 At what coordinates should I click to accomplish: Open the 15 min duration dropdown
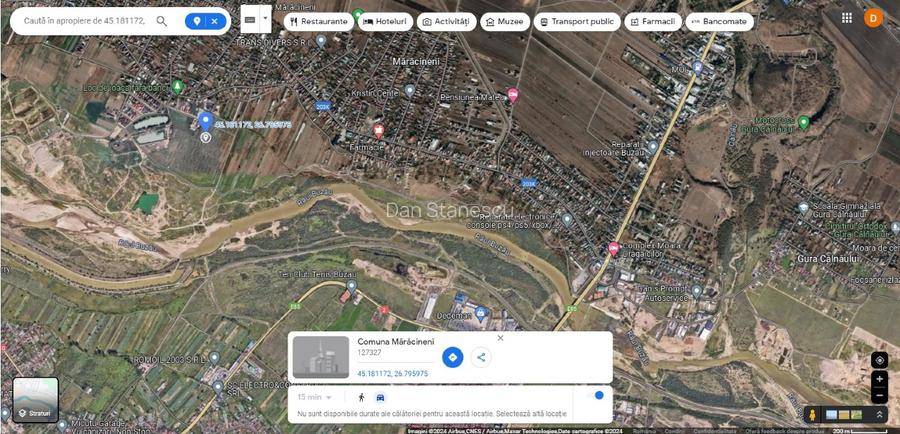[314, 397]
